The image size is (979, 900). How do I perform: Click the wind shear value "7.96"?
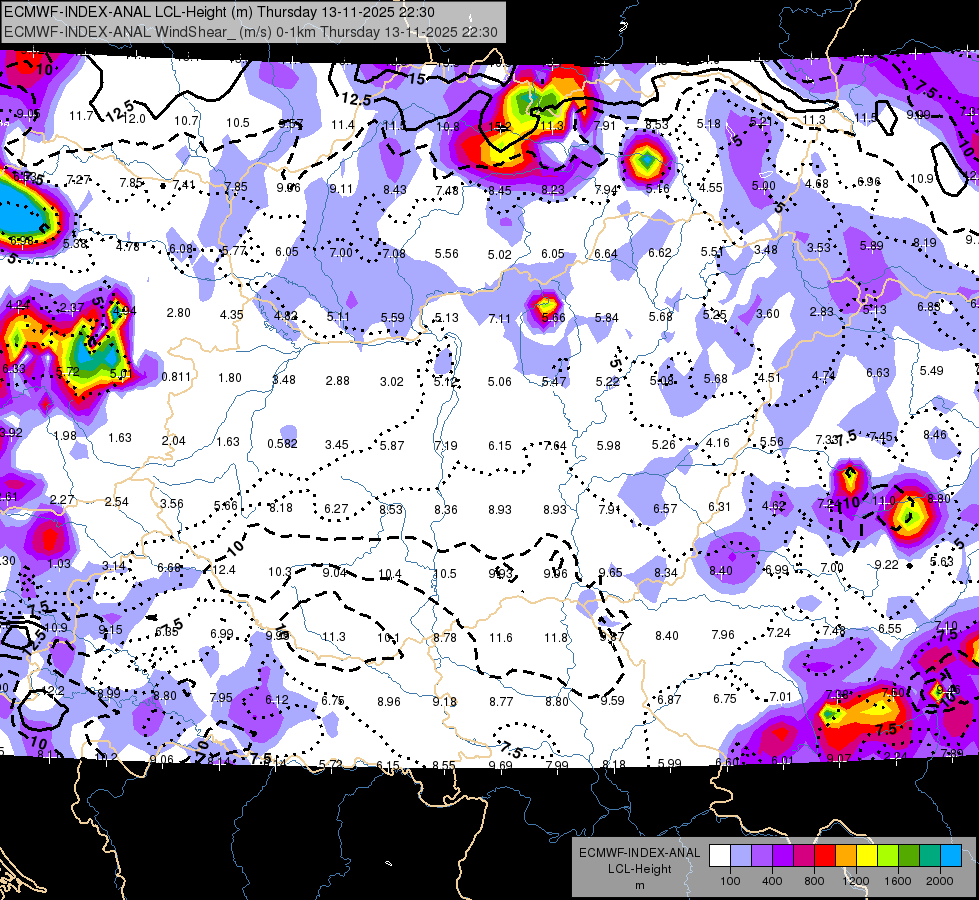[722, 635]
